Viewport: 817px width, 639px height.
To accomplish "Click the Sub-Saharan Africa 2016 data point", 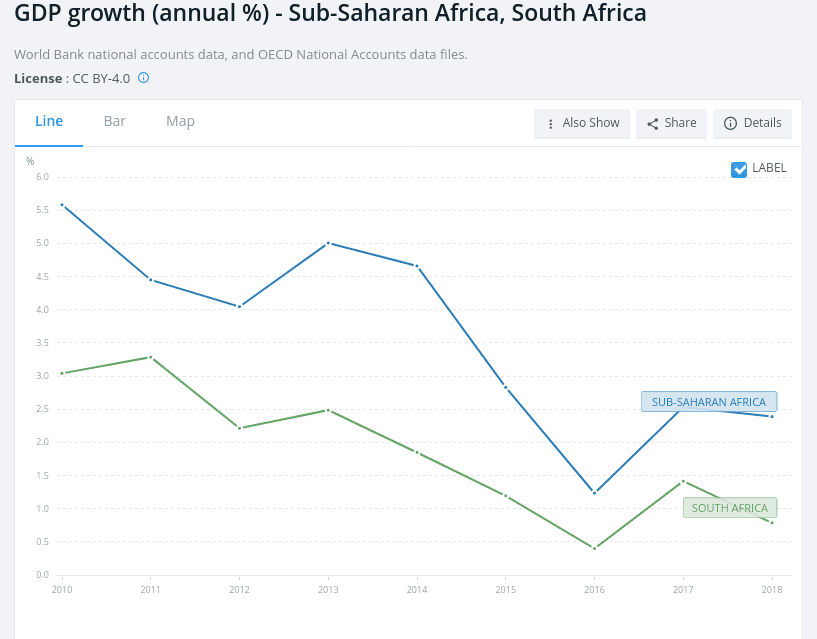I will 594,493.
